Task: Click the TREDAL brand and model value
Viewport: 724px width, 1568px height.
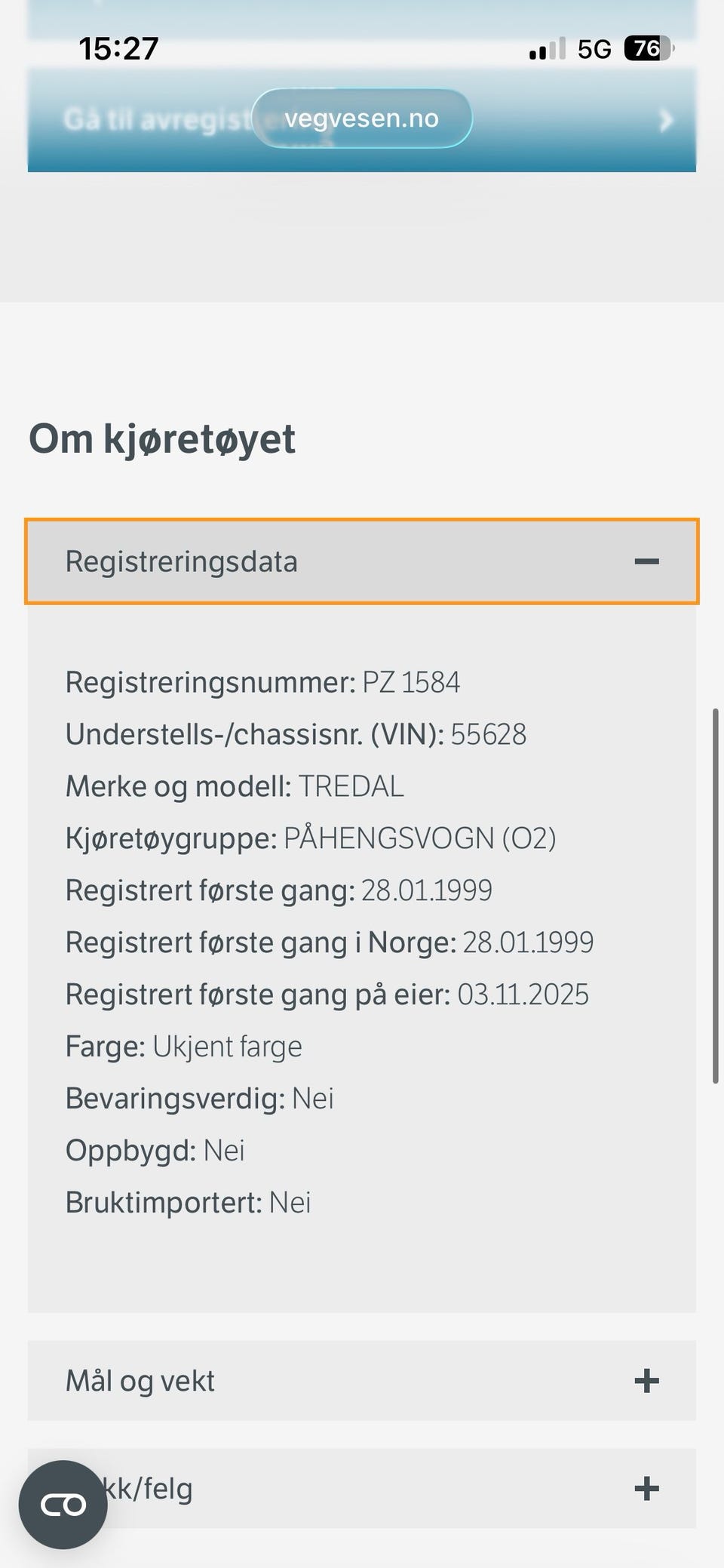Action: pyautogui.click(x=351, y=786)
